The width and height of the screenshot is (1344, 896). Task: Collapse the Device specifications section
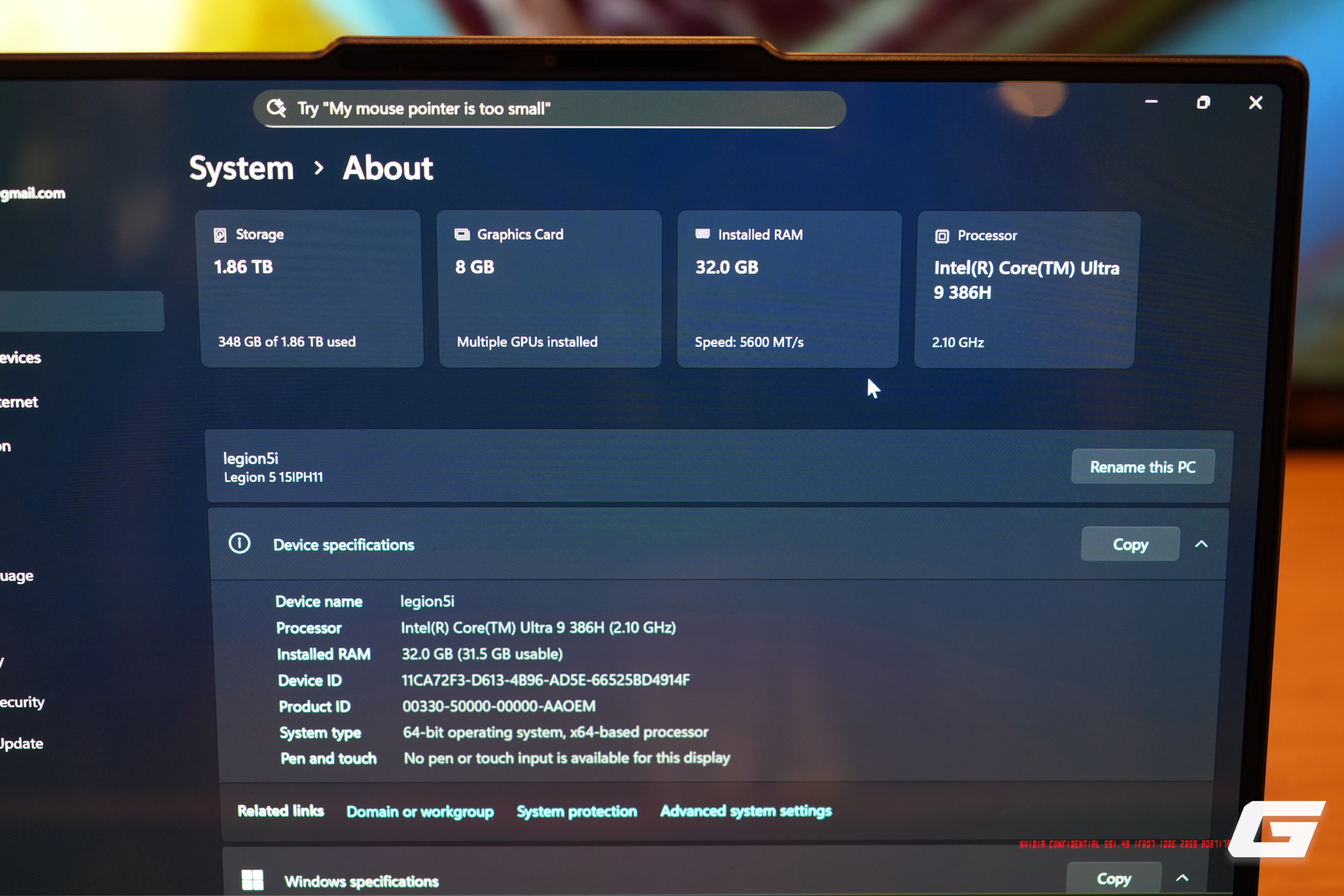coord(1201,544)
